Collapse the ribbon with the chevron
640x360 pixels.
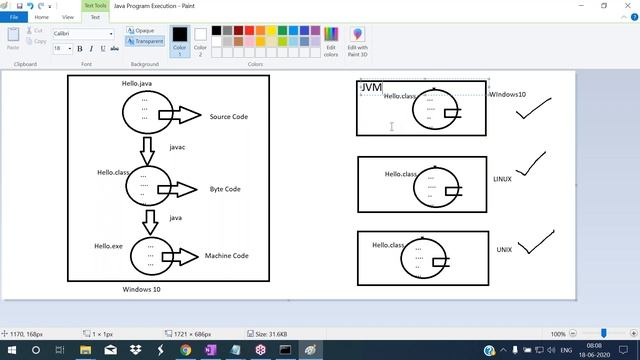pyautogui.click(x=624, y=17)
